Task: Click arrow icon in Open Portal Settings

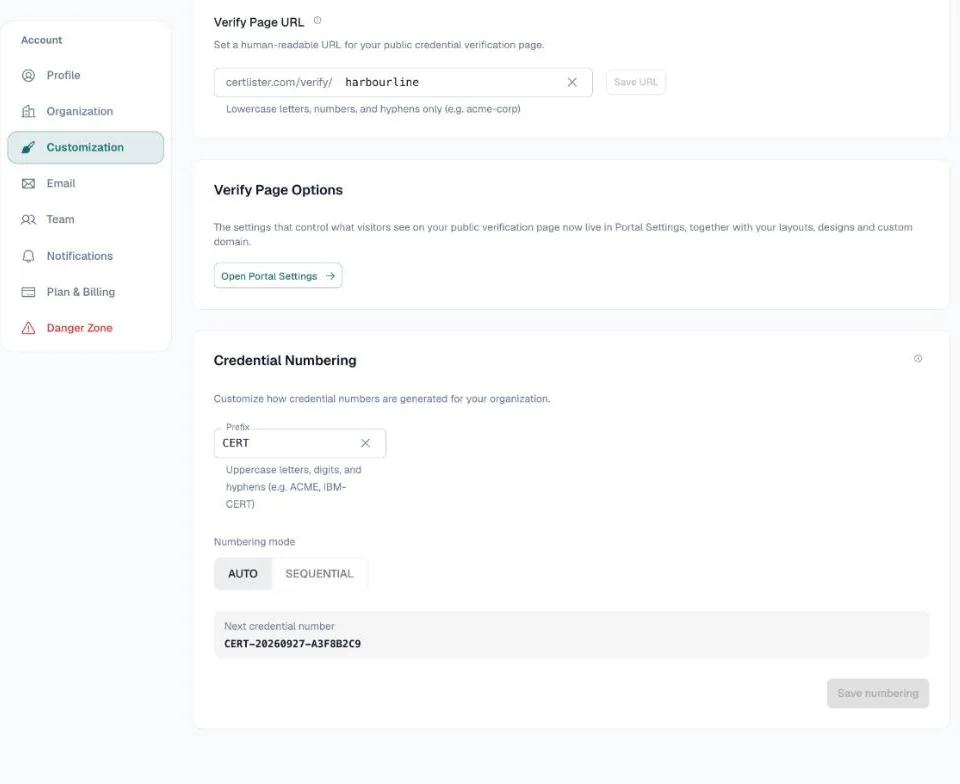Action: pos(330,276)
